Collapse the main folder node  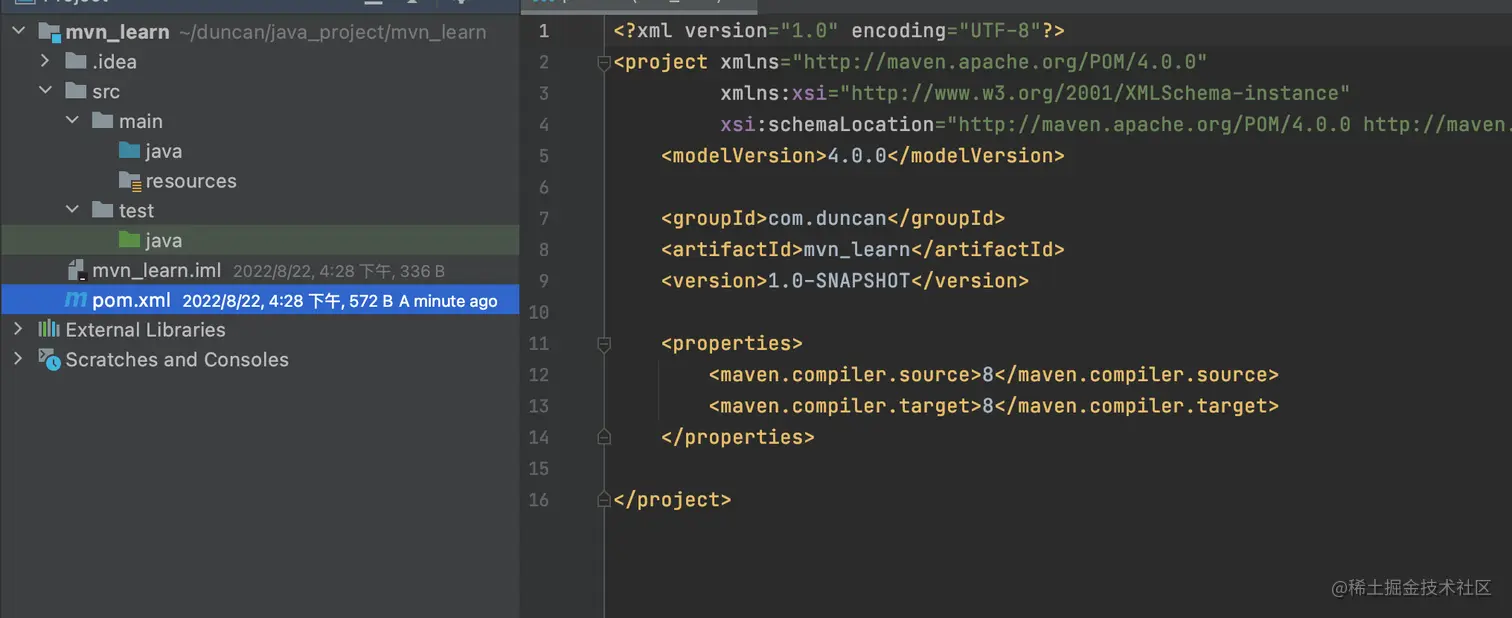[x=71, y=121]
